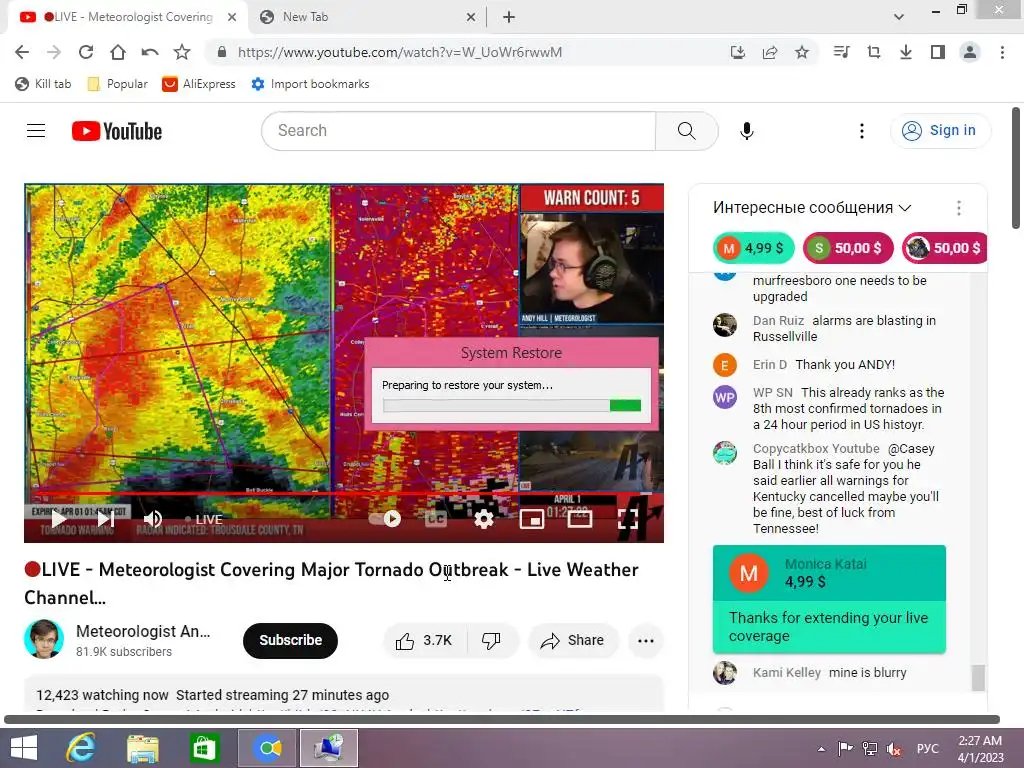Open the S 50,00 $ super chat chip
Image resolution: width=1024 pixels, height=768 pixels.
pyautogui.click(x=848, y=248)
